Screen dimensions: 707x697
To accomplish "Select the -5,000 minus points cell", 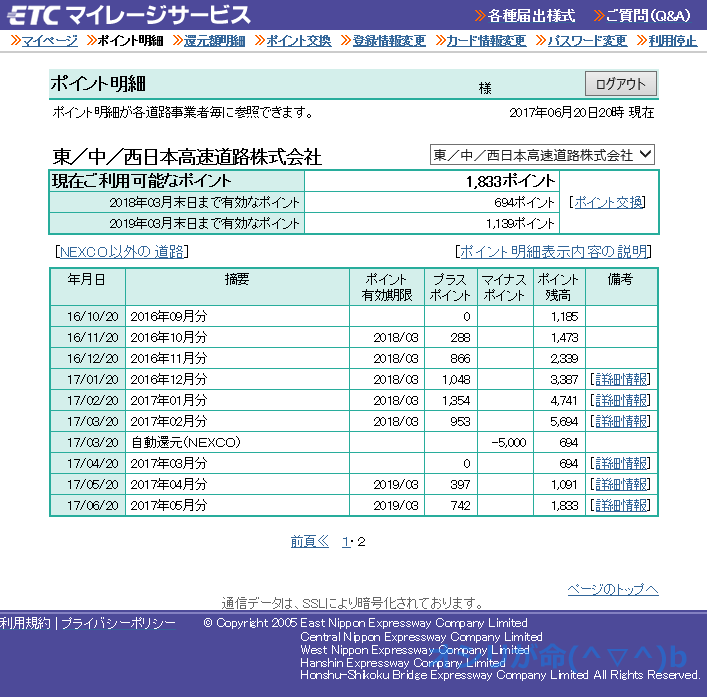I will pyautogui.click(x=505, y=442).
